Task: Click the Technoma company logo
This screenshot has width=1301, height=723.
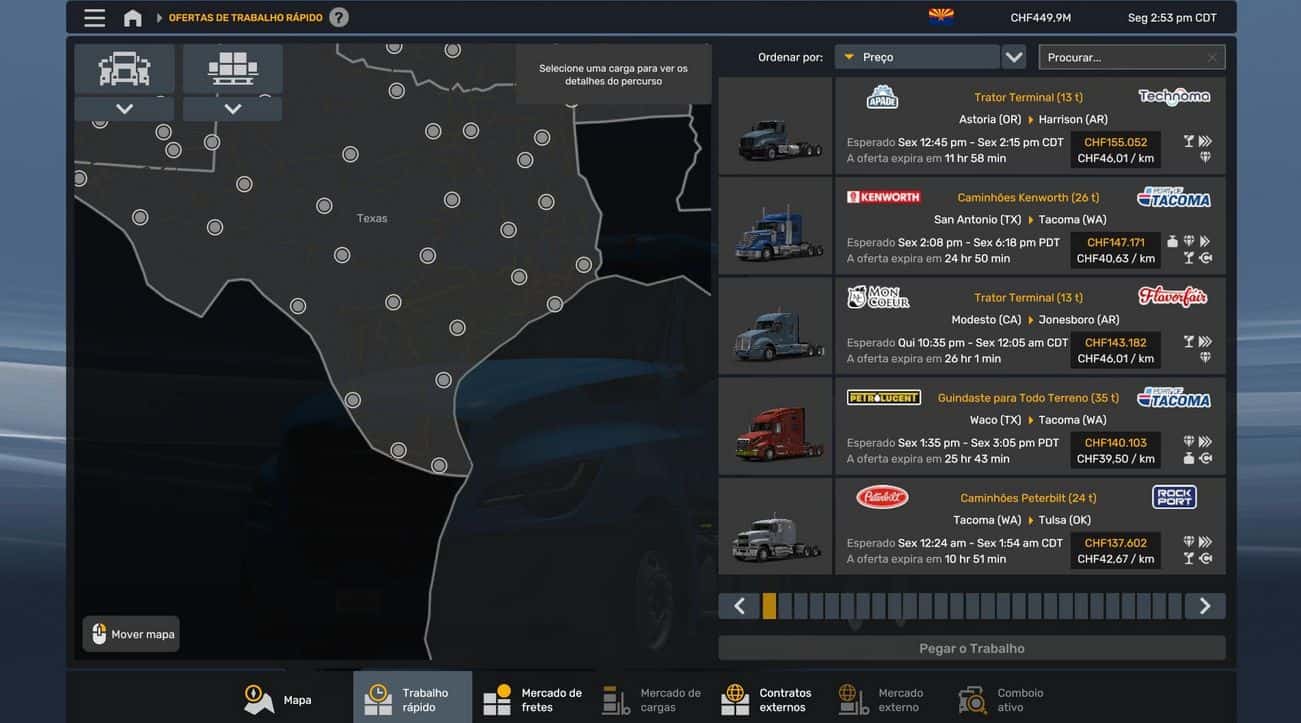Action: 1173,97
